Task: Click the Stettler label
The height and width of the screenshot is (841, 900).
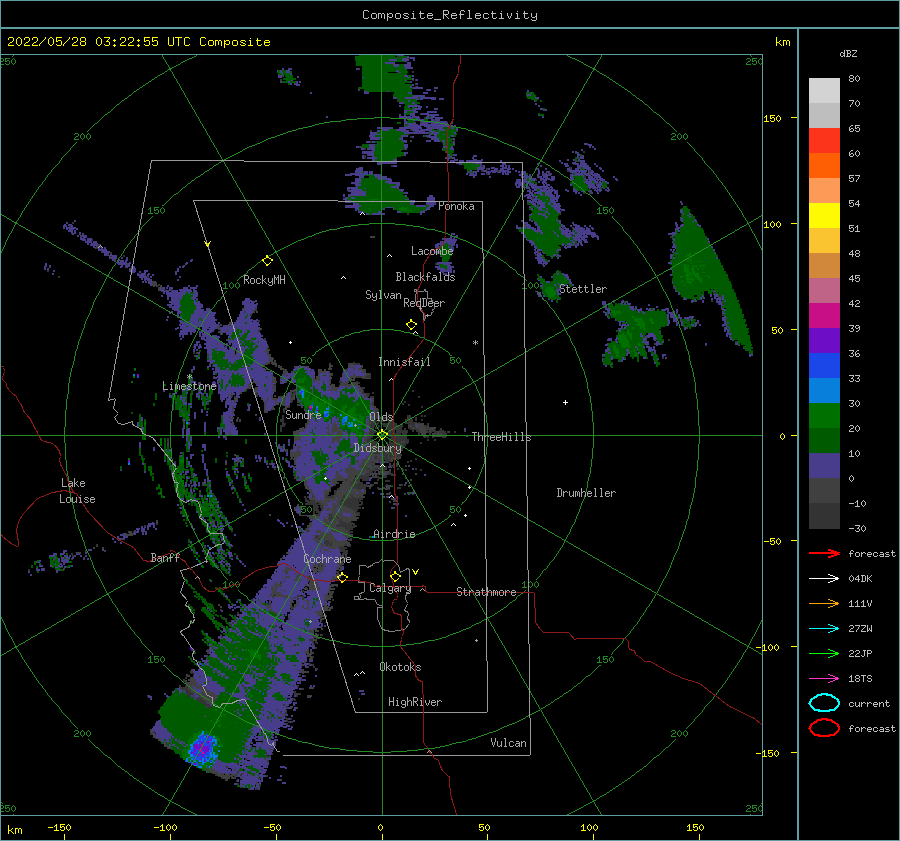Action: coord(583,289)
